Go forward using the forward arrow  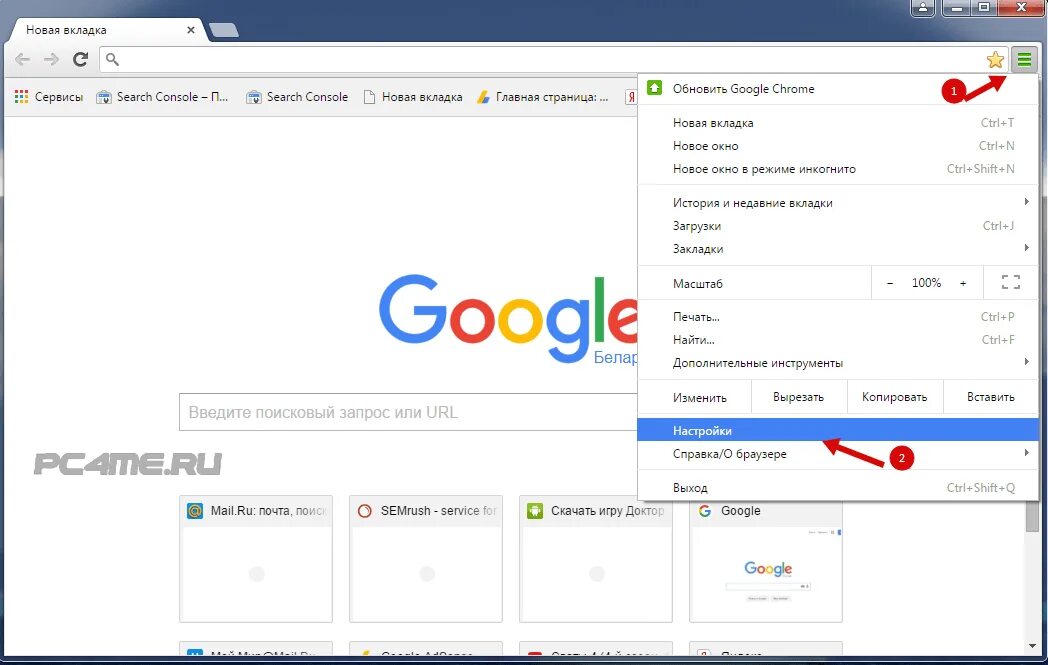tap(51, 59)
